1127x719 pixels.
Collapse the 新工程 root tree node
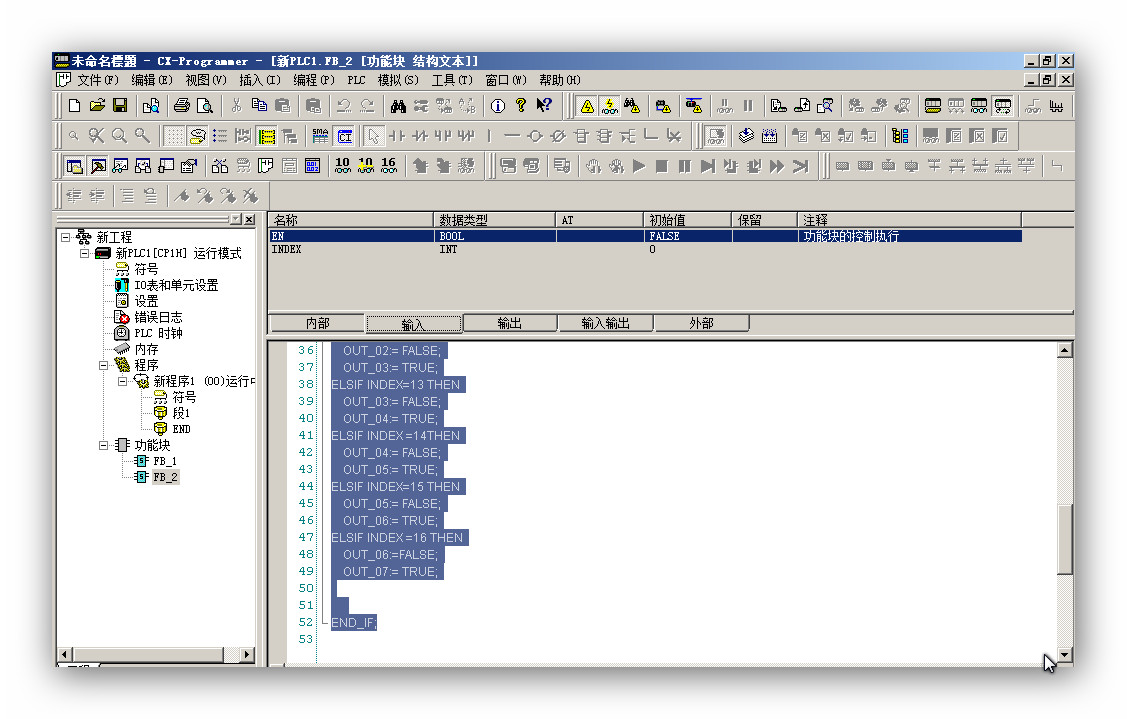pos(66,237)
